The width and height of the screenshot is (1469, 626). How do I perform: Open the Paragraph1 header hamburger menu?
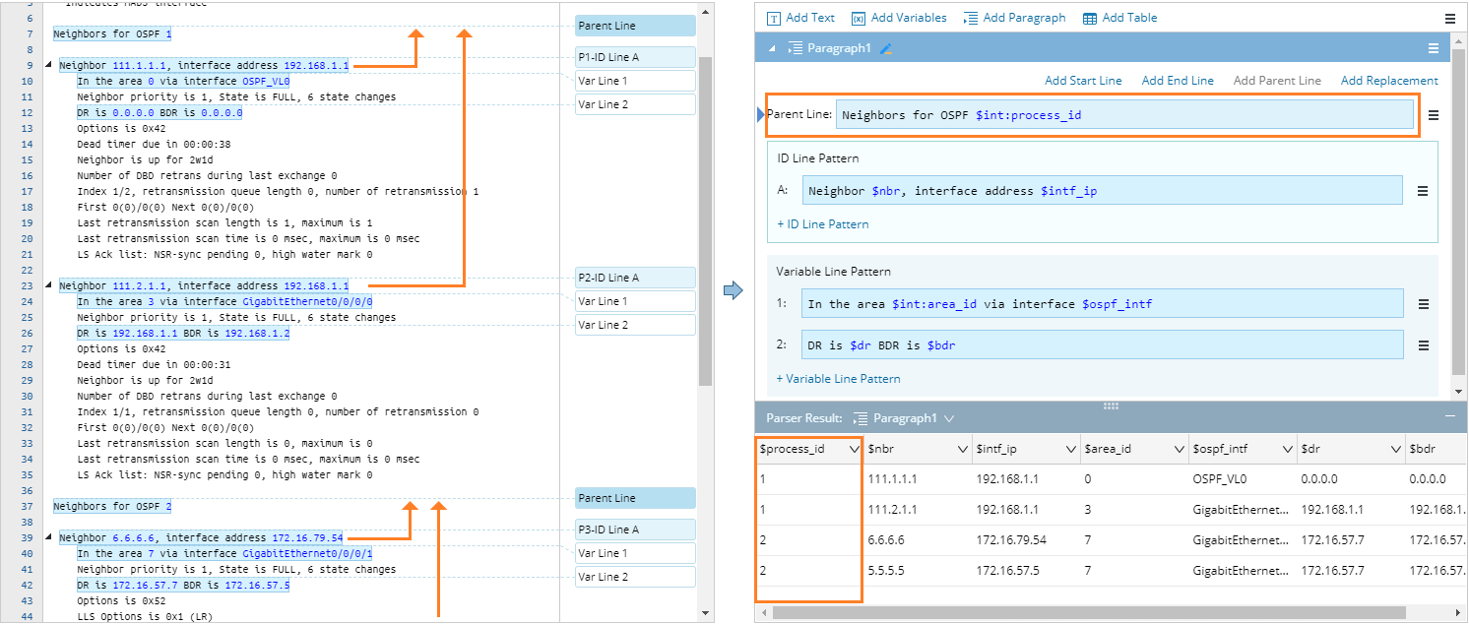(x=1433, y=48)
